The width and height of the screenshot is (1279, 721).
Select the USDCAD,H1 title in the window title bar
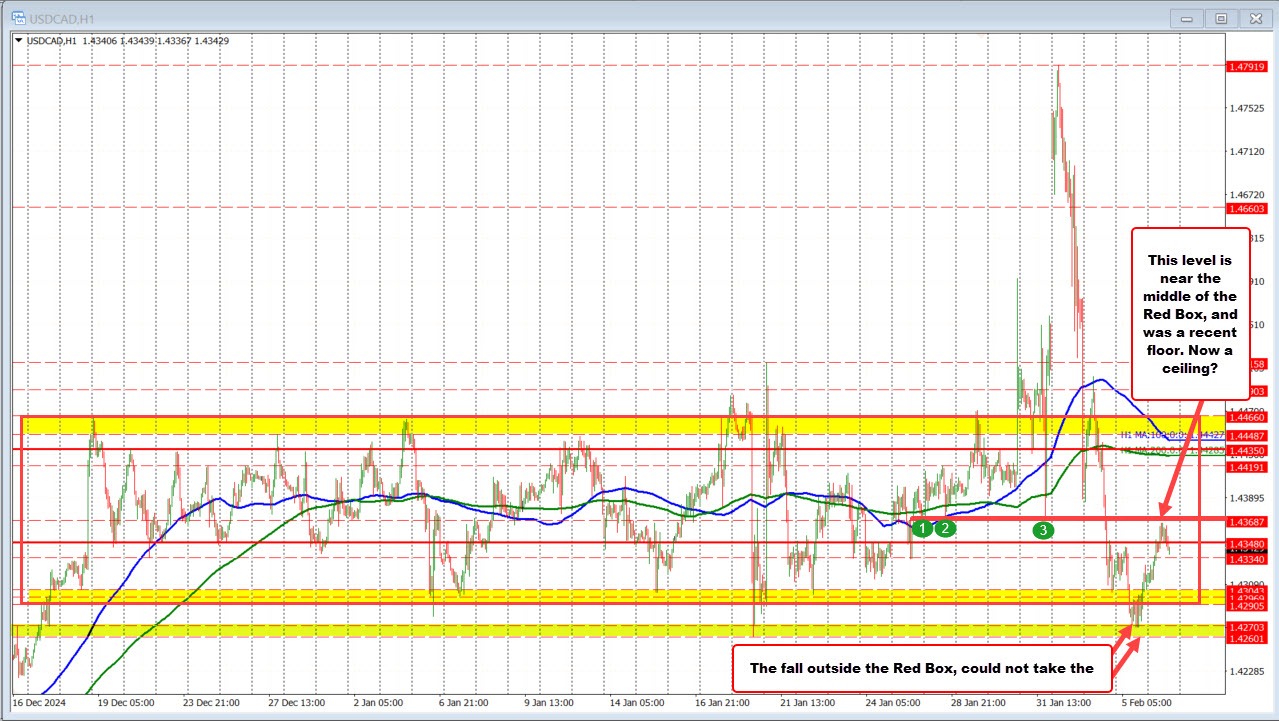[x=63, y=18]
